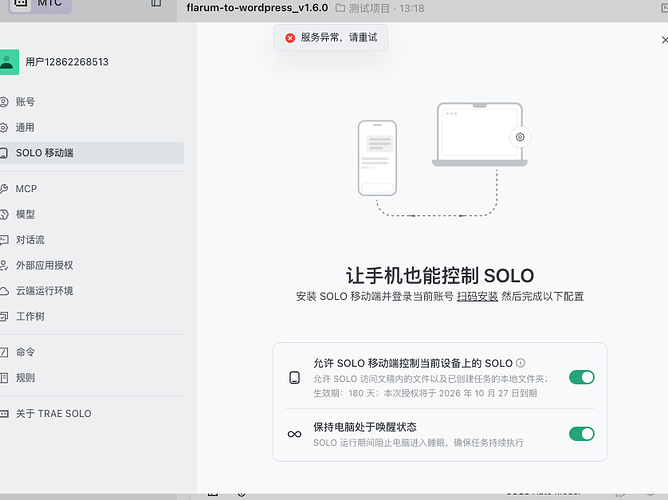Click the 命令 icon in sidebar
The height and width of the screenshot is (500, 668).
click(x=3, y=352)
